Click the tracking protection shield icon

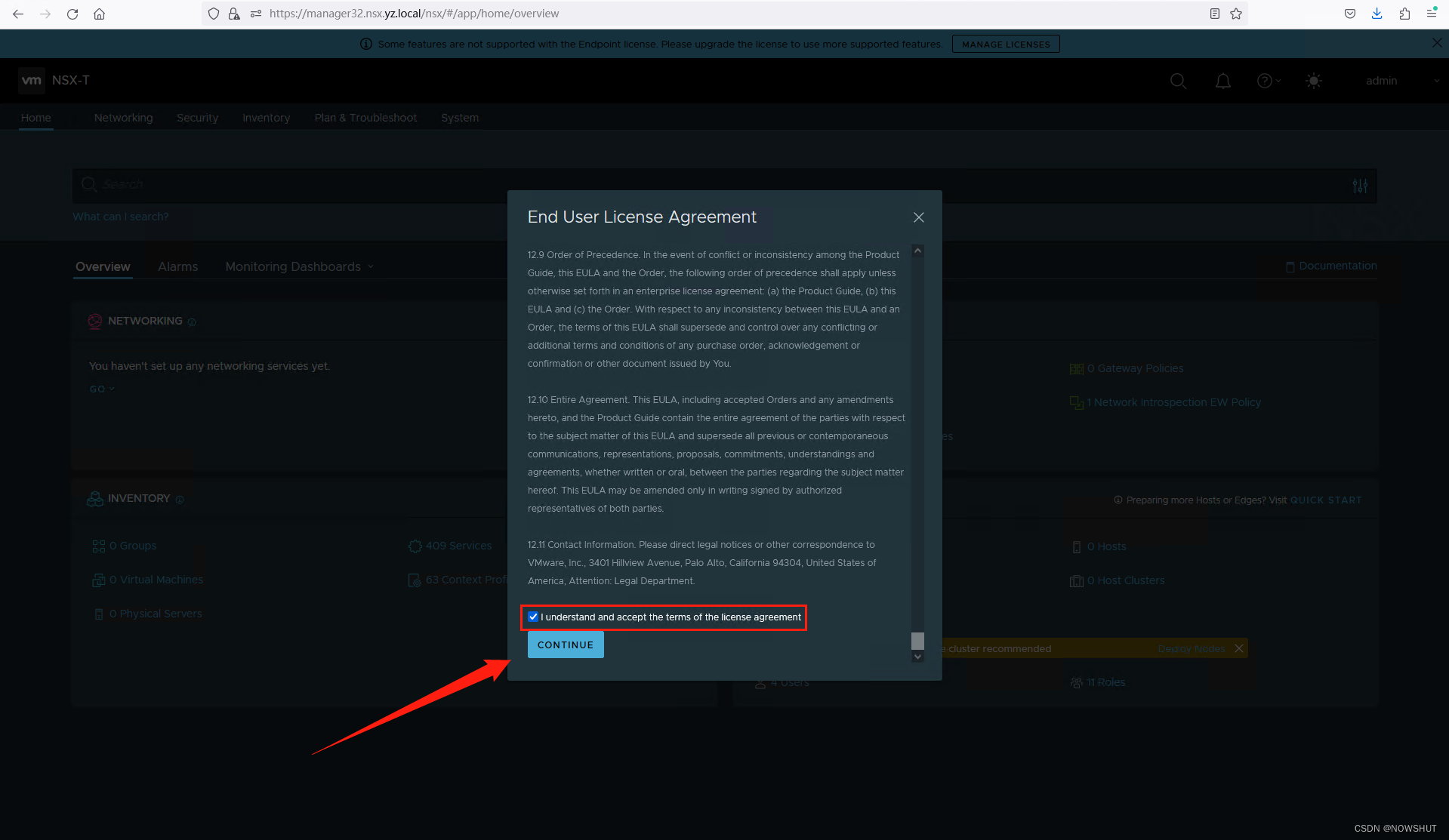point(214,14)
